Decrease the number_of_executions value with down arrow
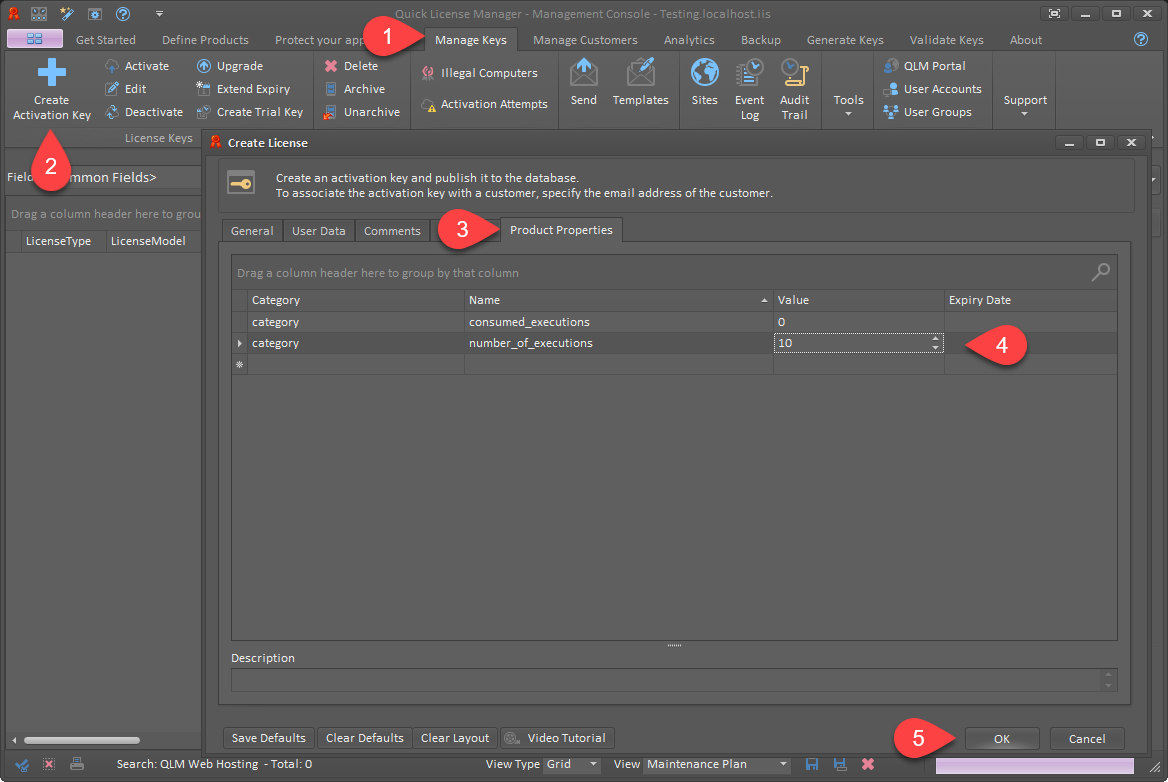1168x782 pixels. pos(936,348)
